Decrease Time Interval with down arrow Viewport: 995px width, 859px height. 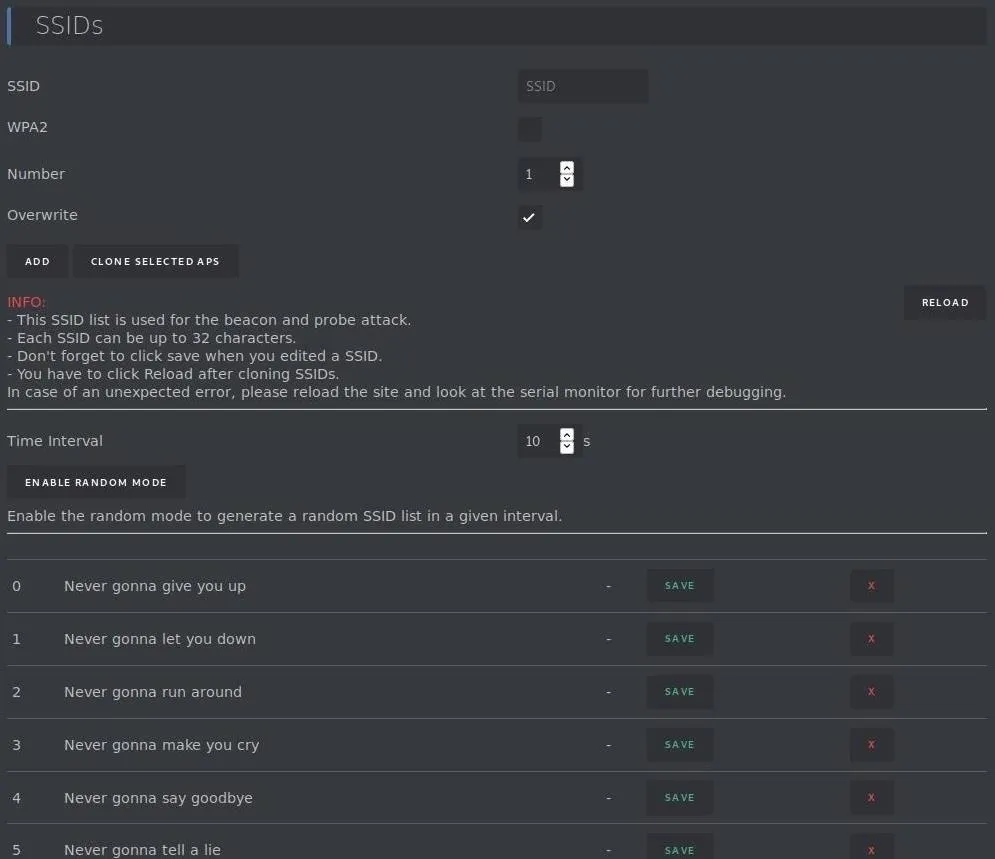pyautogui.click(x=567, y=447)
